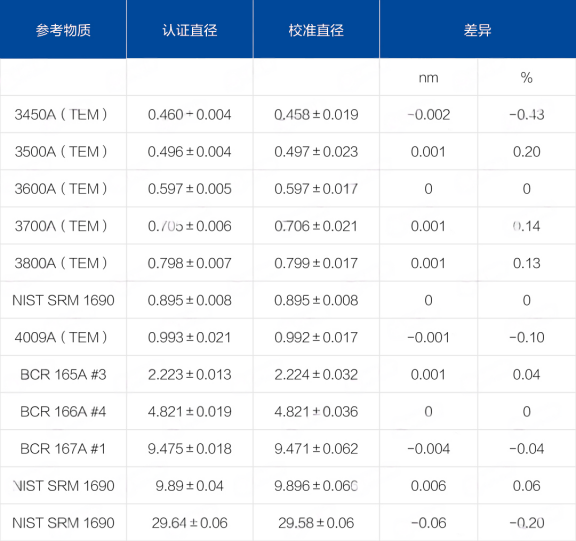Image resolution: width=576 pixels, height=541 pixels.
Task: Click the 4.821±0.036 cell
Action: coord(316,411)
